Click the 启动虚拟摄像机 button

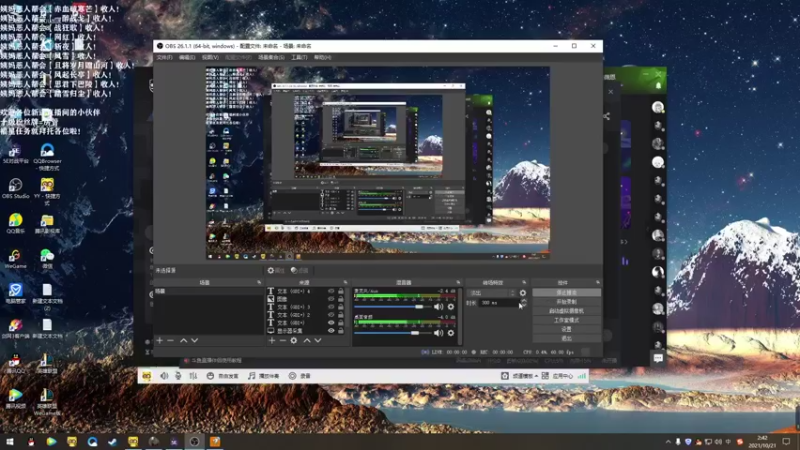point(566,311)
